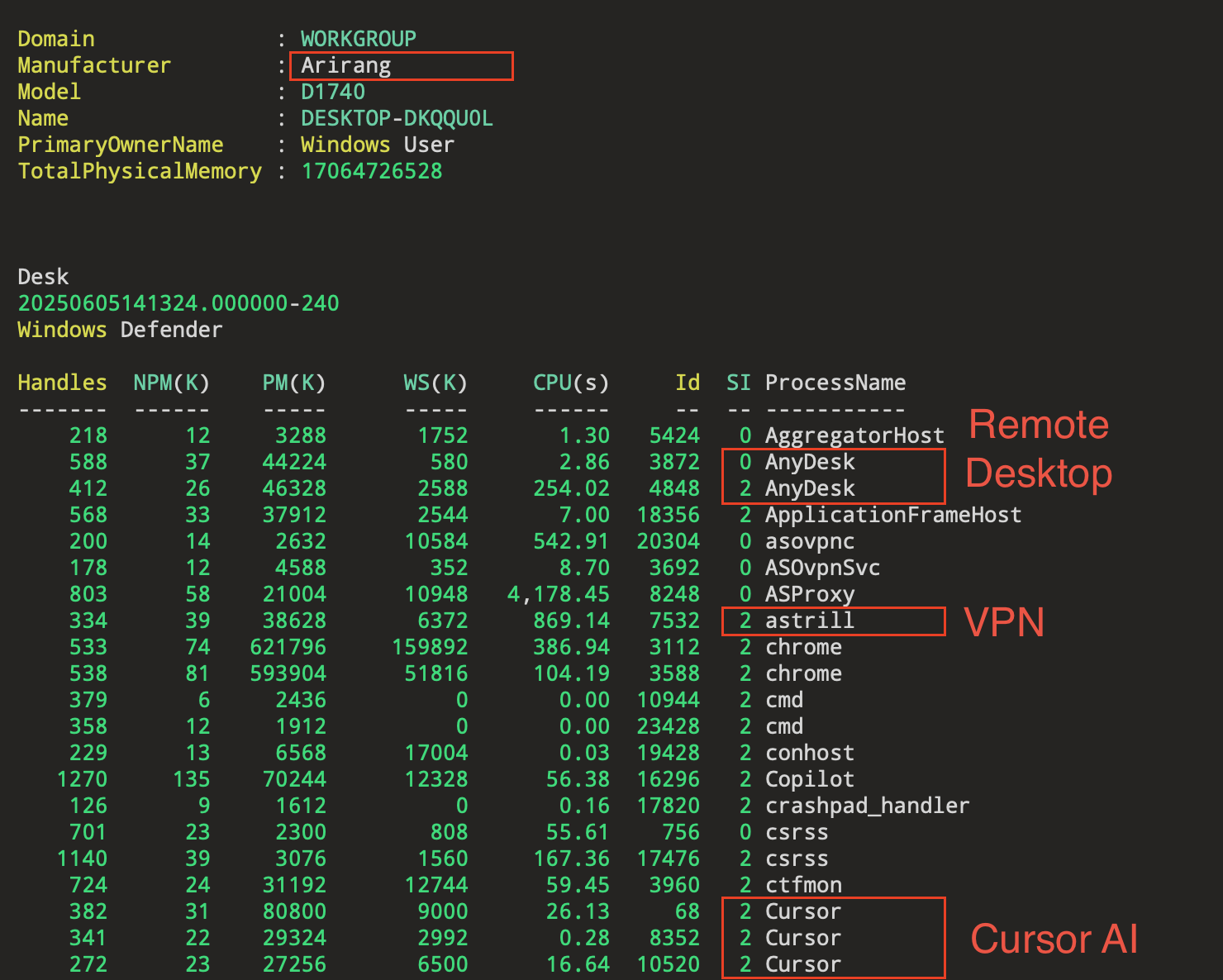Viewport: 1223px width, 980px height.
Task: Click the Cursor process with Id 10520
Action: tap(803, 964)
